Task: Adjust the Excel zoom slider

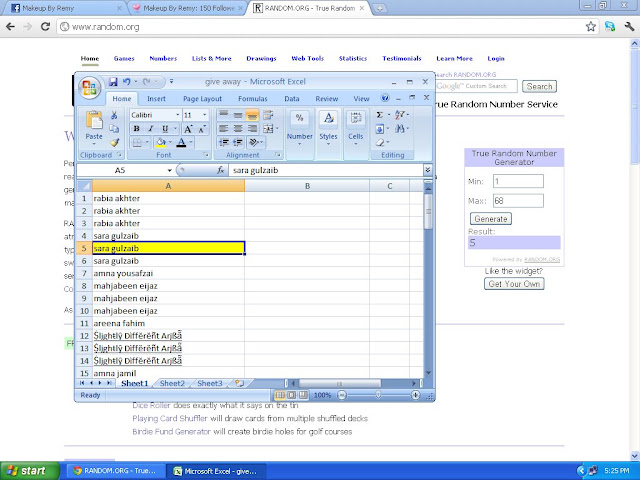Action: pos(378,395)
